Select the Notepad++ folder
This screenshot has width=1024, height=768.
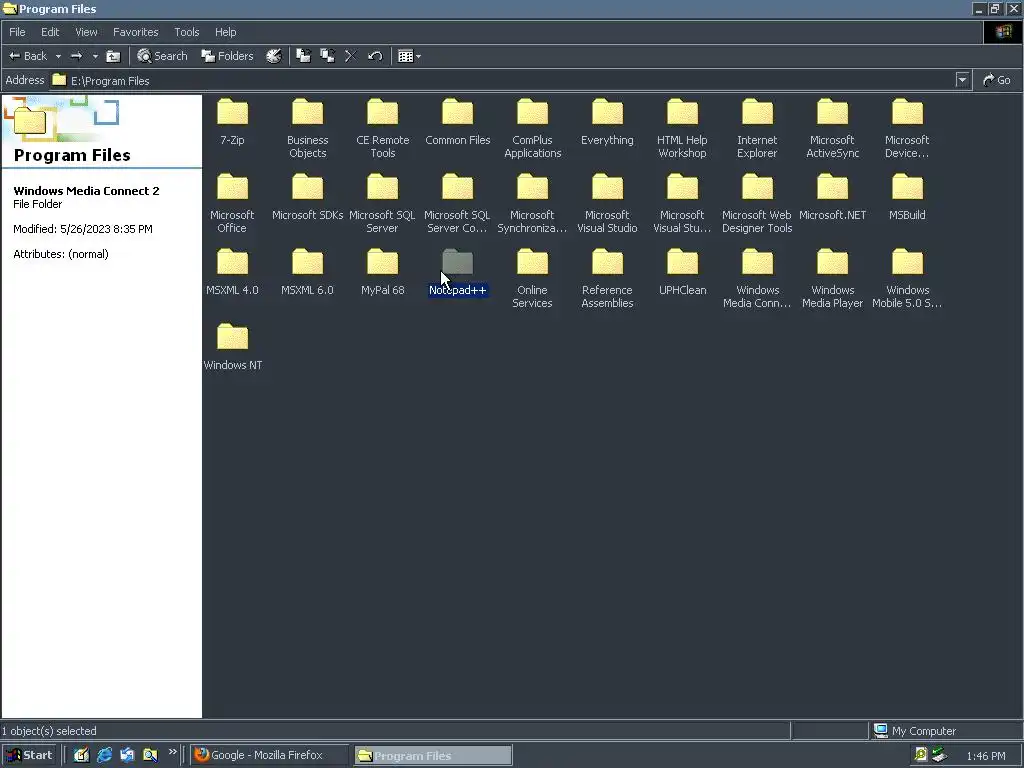(x=458, y=273)
